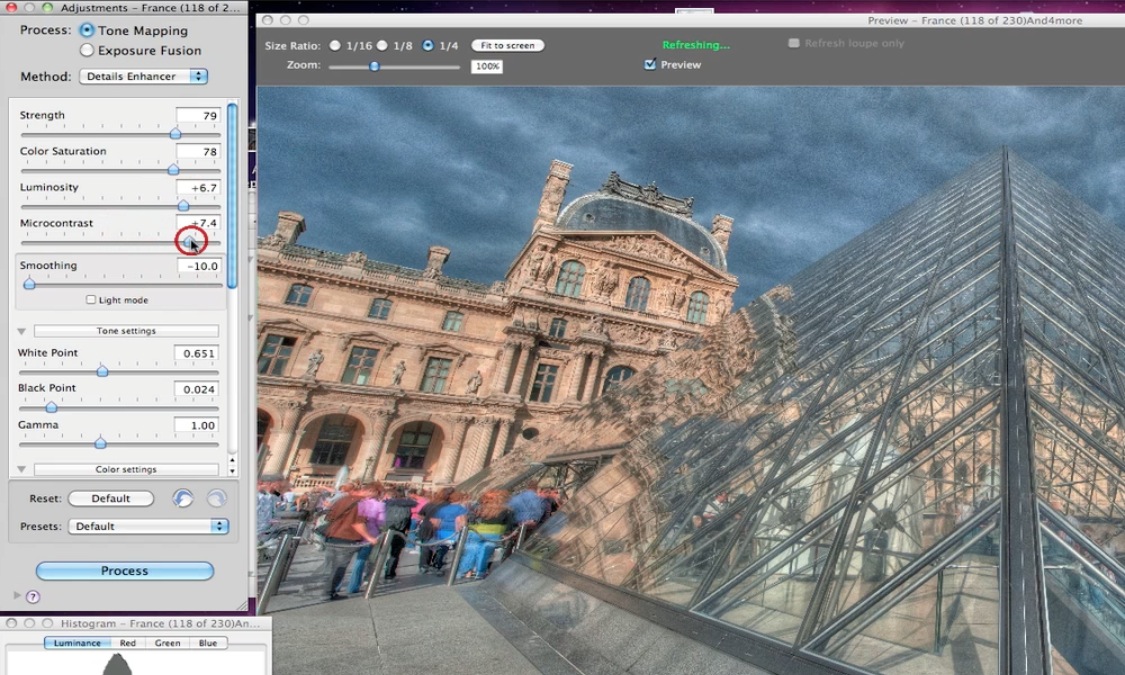Open the Method dropdown showing Details Enhancer

click(x=143, y=76)
